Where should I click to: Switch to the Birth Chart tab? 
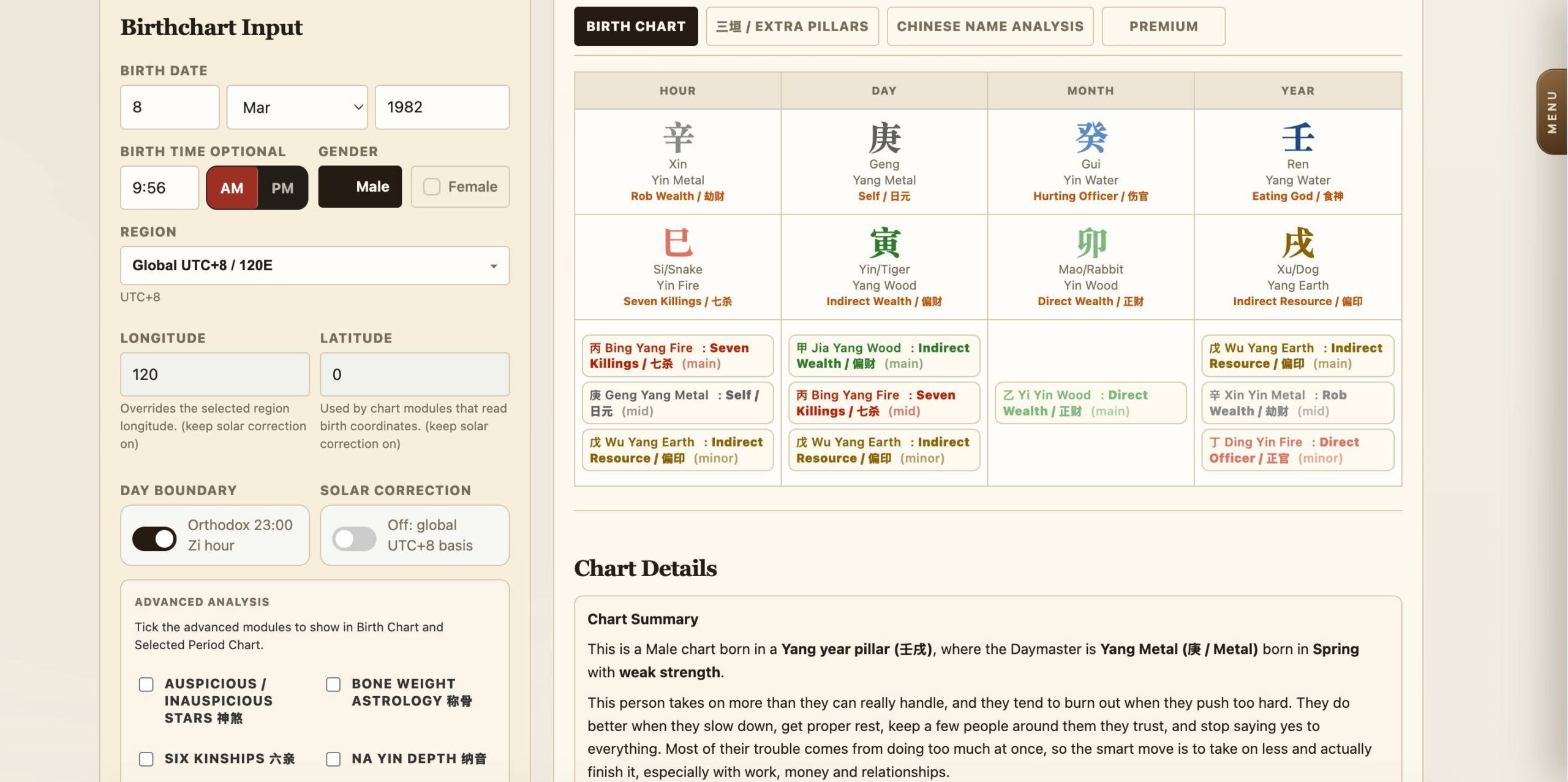(x=636, y=26)
